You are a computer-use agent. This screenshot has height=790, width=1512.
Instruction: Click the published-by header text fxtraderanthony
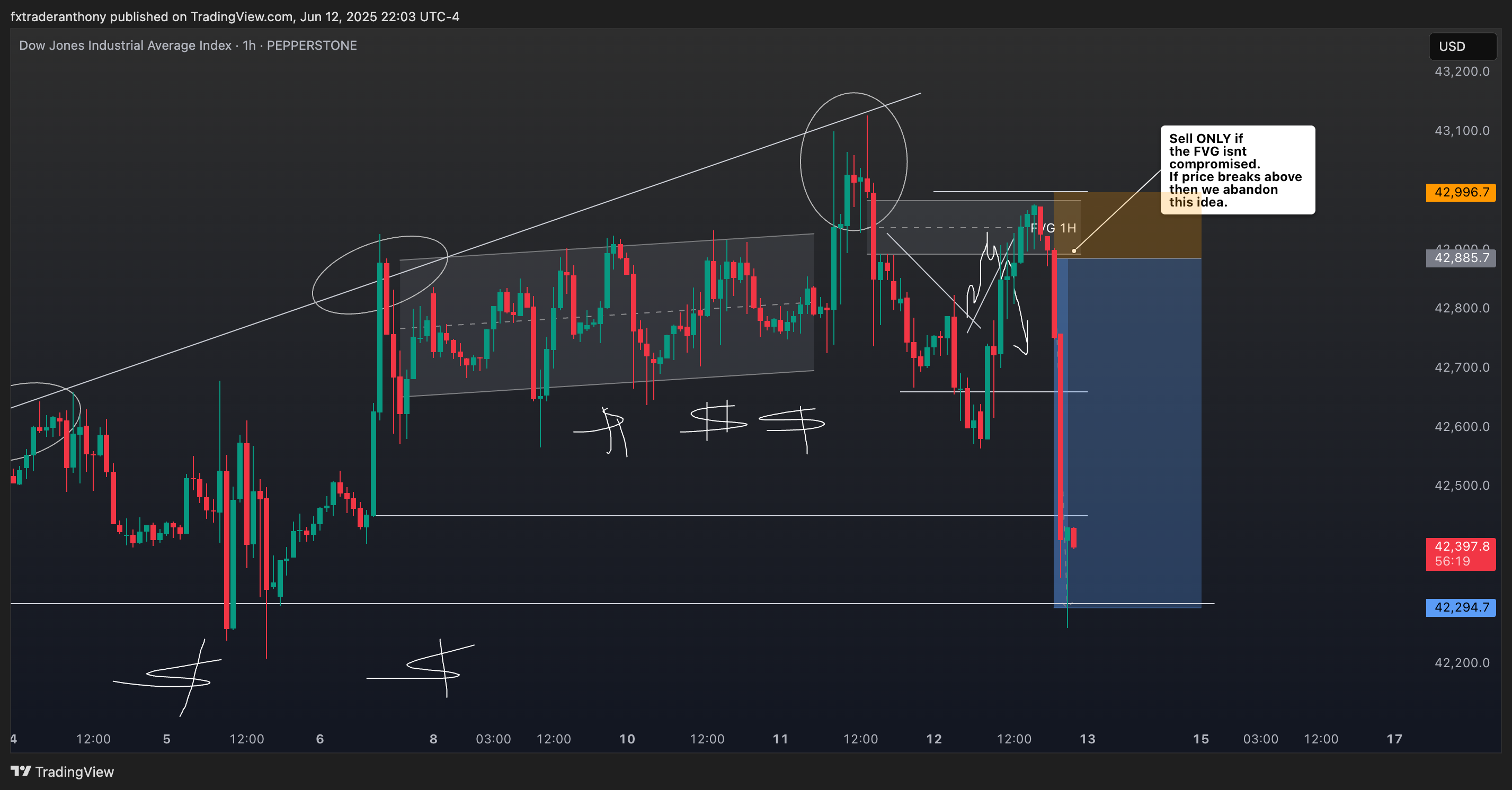point(58,16)
